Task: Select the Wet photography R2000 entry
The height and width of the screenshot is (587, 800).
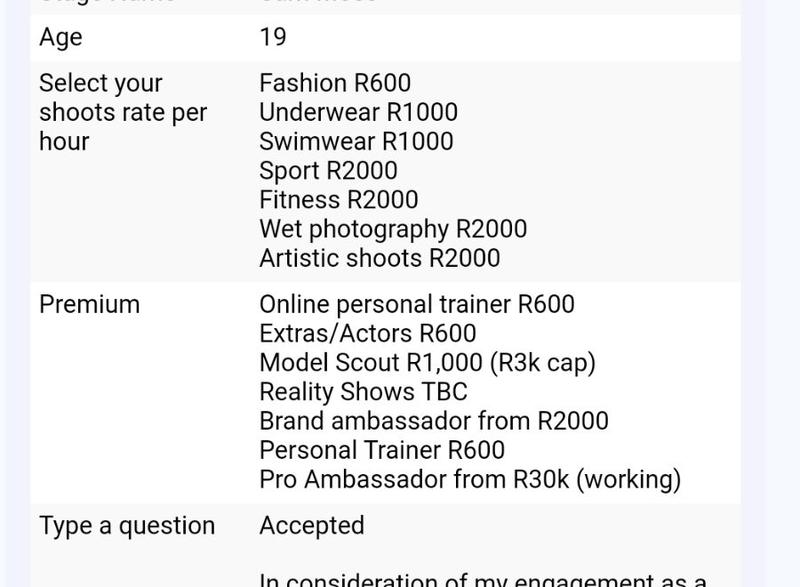Action: pos(393,229)
